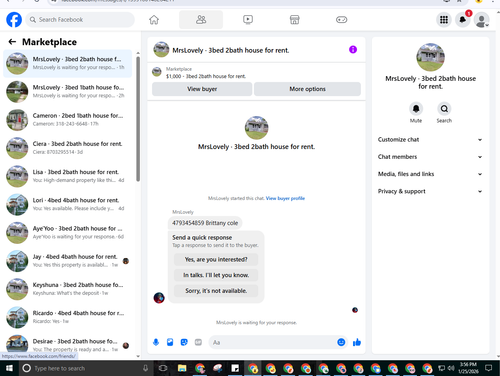Viewport: 500px width, 376px height.
Task: Click the Type here to search box
Action: pos(85,368)
